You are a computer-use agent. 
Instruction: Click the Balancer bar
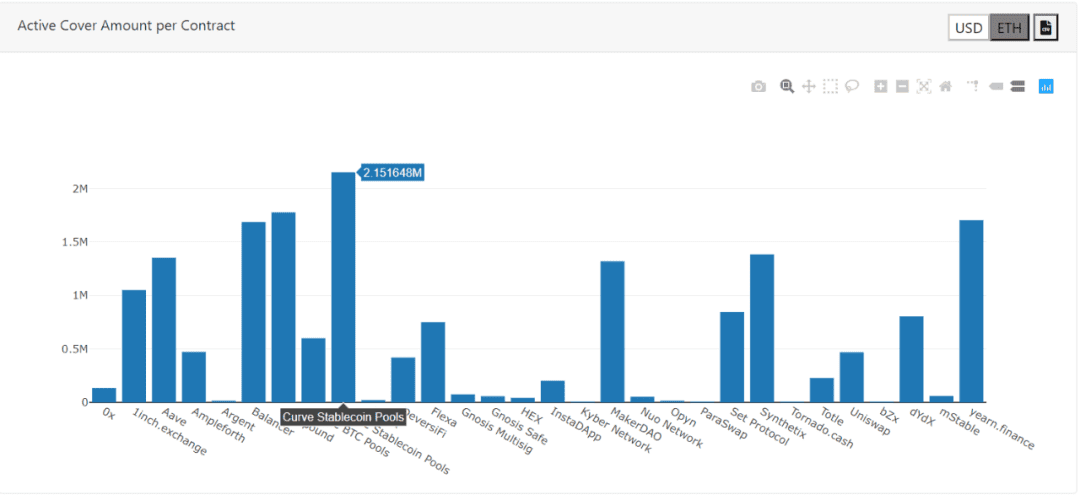point(253,312)
